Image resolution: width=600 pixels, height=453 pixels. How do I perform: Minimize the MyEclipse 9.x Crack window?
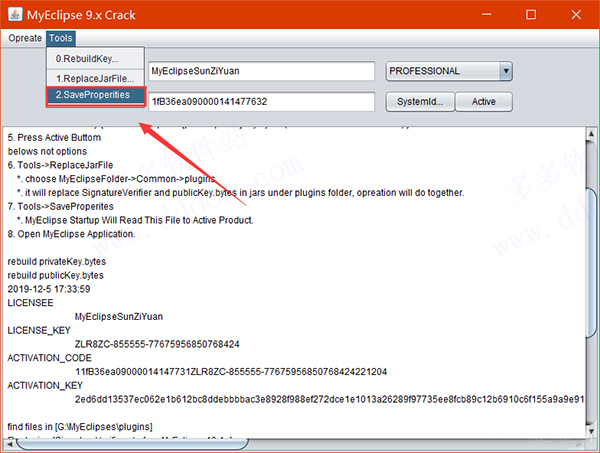[487, 15]
